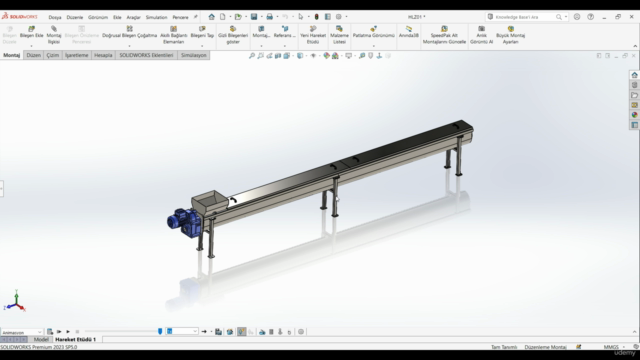Image resolution: width=640 pixels, height=360 pixels.
Task: Click the blue timeline slider handle
Action: (160, 331)
